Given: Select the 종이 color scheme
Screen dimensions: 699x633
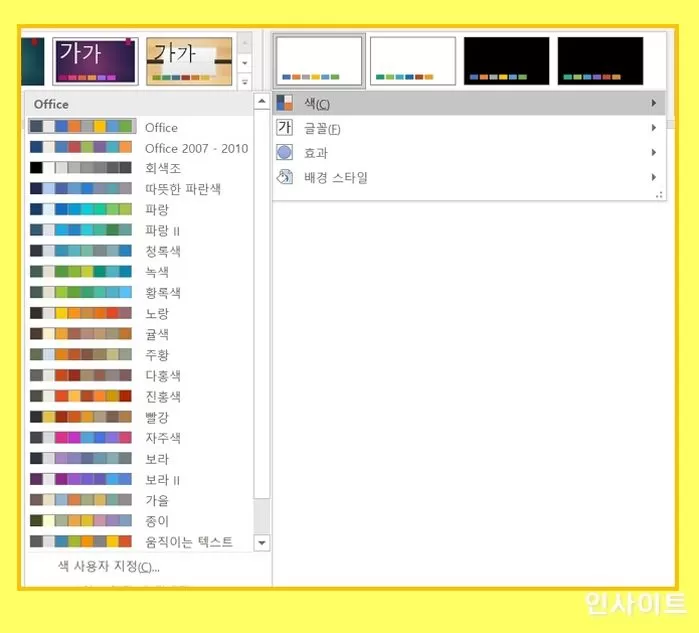Looking at the screenshot, I should (140, 521).
